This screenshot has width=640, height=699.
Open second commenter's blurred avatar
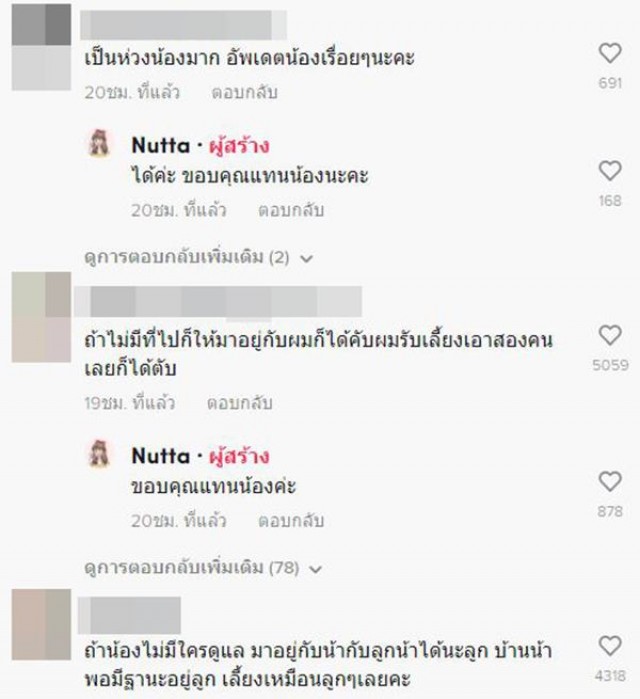41,317
